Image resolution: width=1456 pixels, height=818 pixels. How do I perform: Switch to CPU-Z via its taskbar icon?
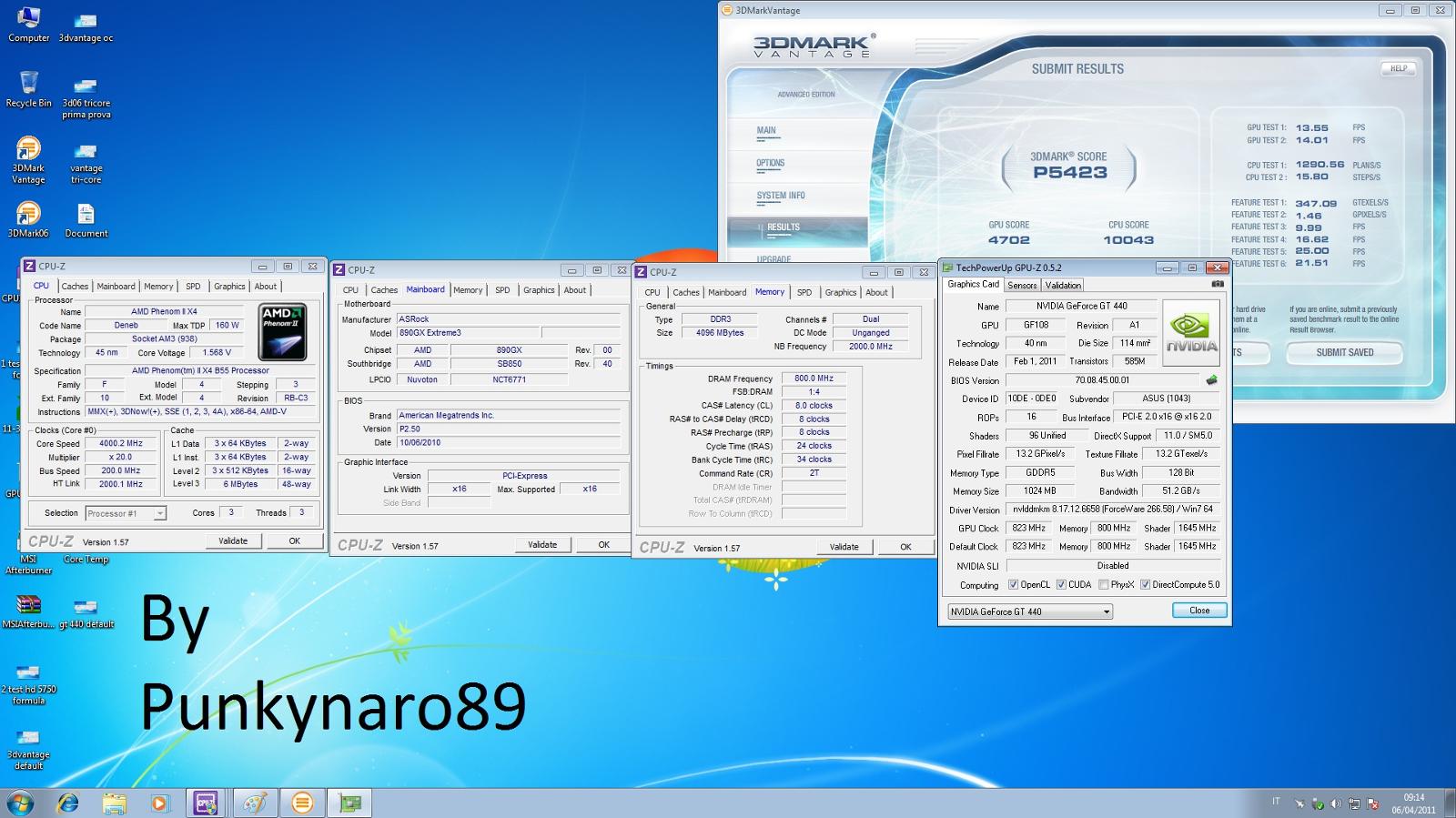207,803
